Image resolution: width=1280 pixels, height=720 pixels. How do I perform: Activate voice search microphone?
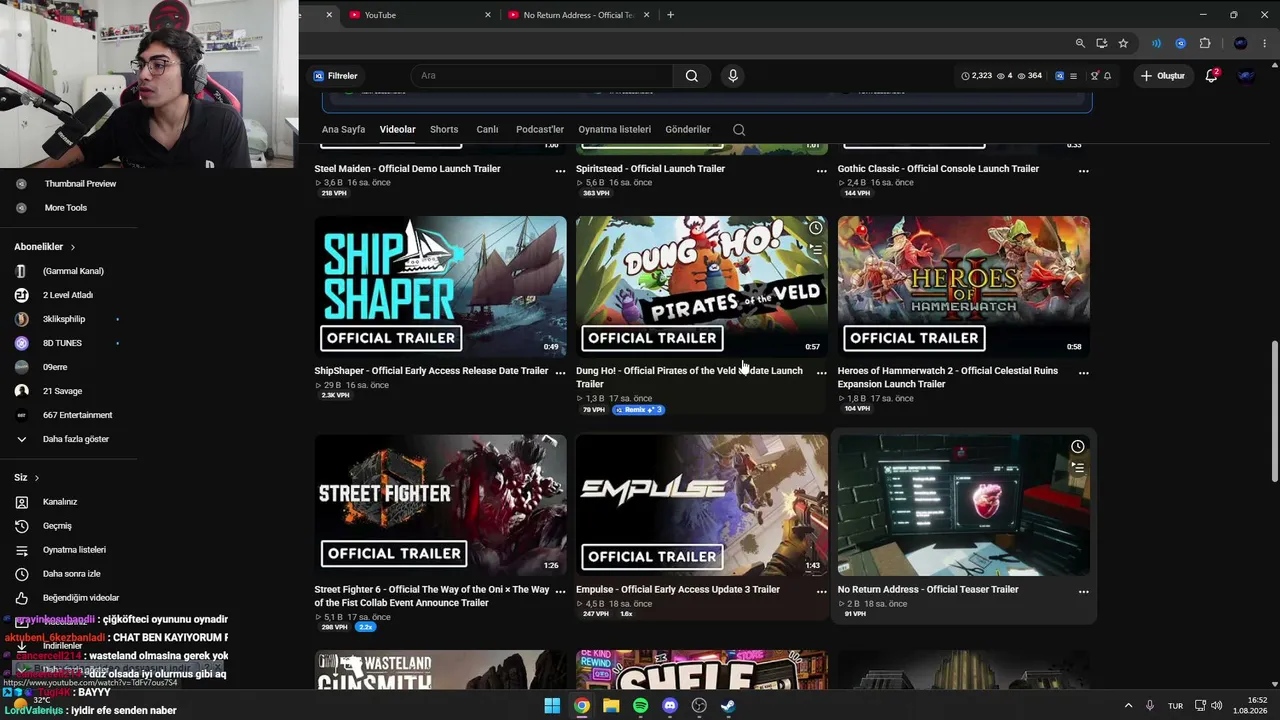point(733,76)
